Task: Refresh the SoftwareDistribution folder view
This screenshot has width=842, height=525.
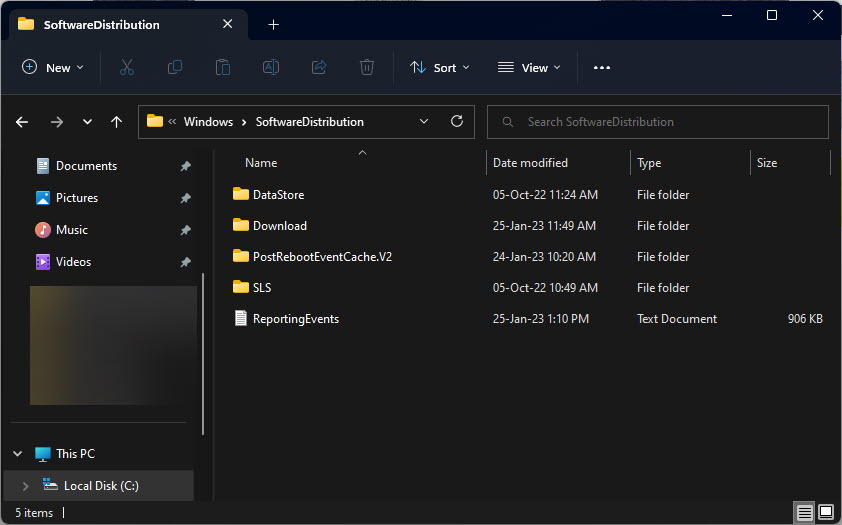Action: 457,121
